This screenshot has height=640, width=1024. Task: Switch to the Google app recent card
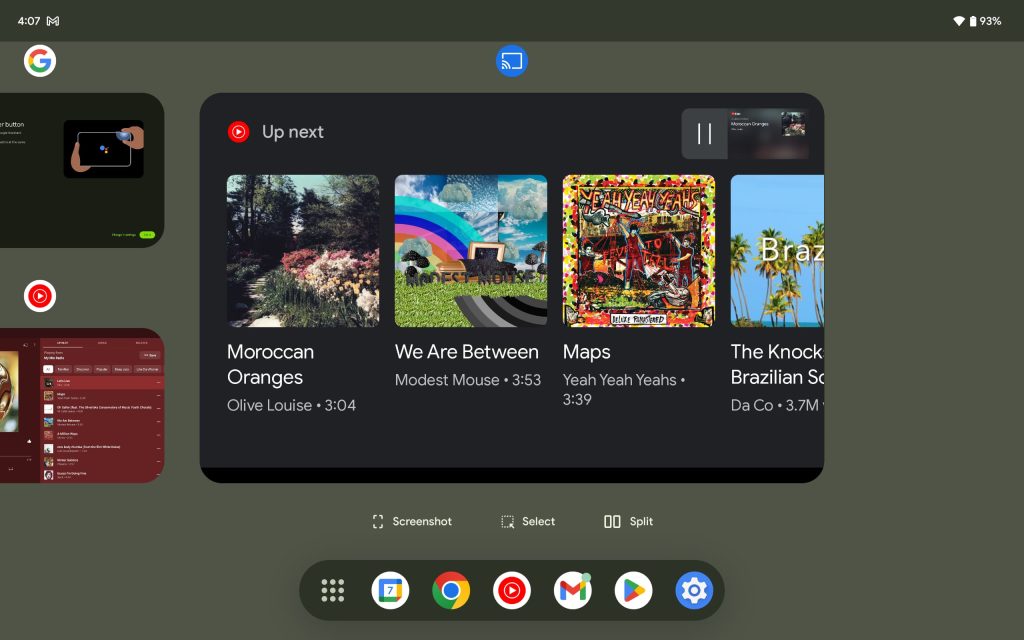coord(82,170)
